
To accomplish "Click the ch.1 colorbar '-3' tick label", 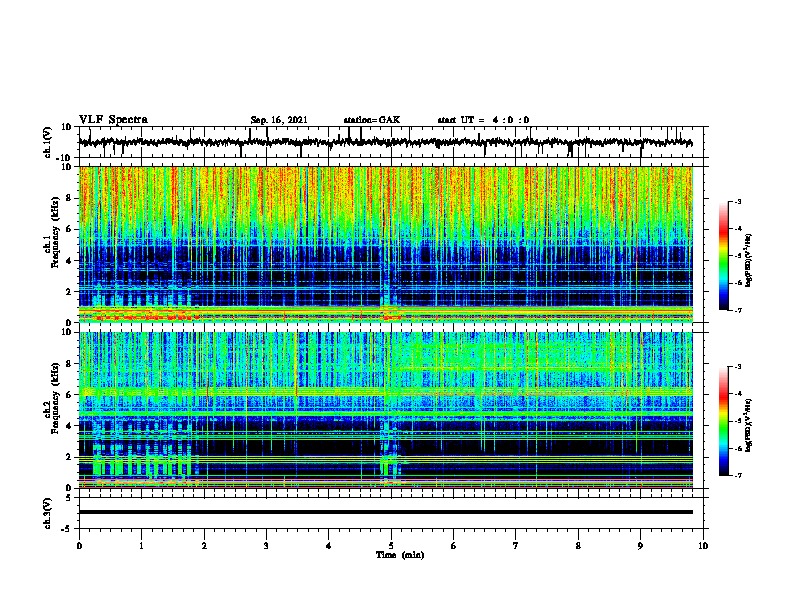I will (738, 202).
